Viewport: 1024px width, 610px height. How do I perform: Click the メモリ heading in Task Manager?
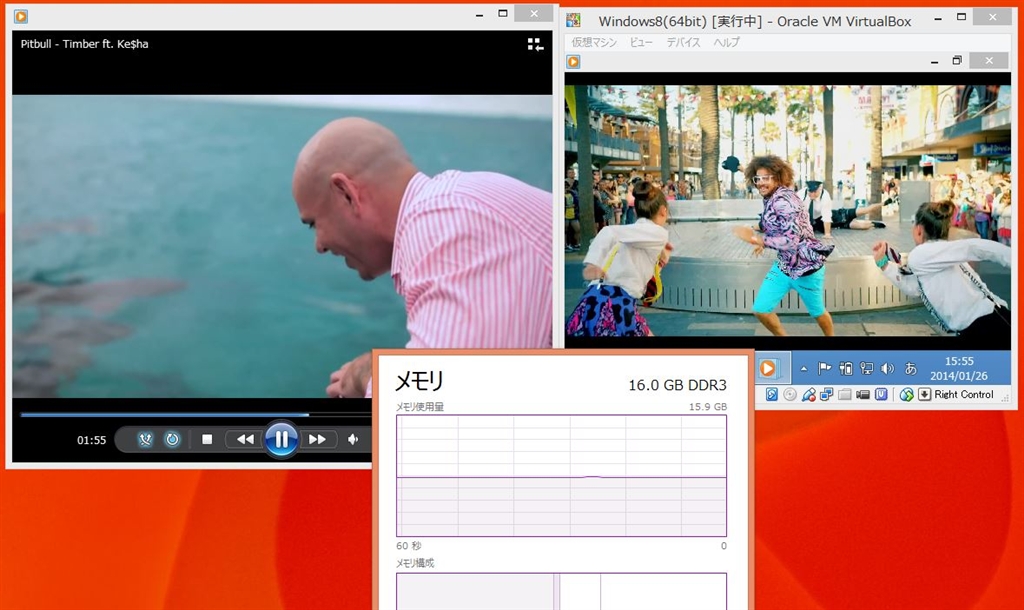(419, 381)
